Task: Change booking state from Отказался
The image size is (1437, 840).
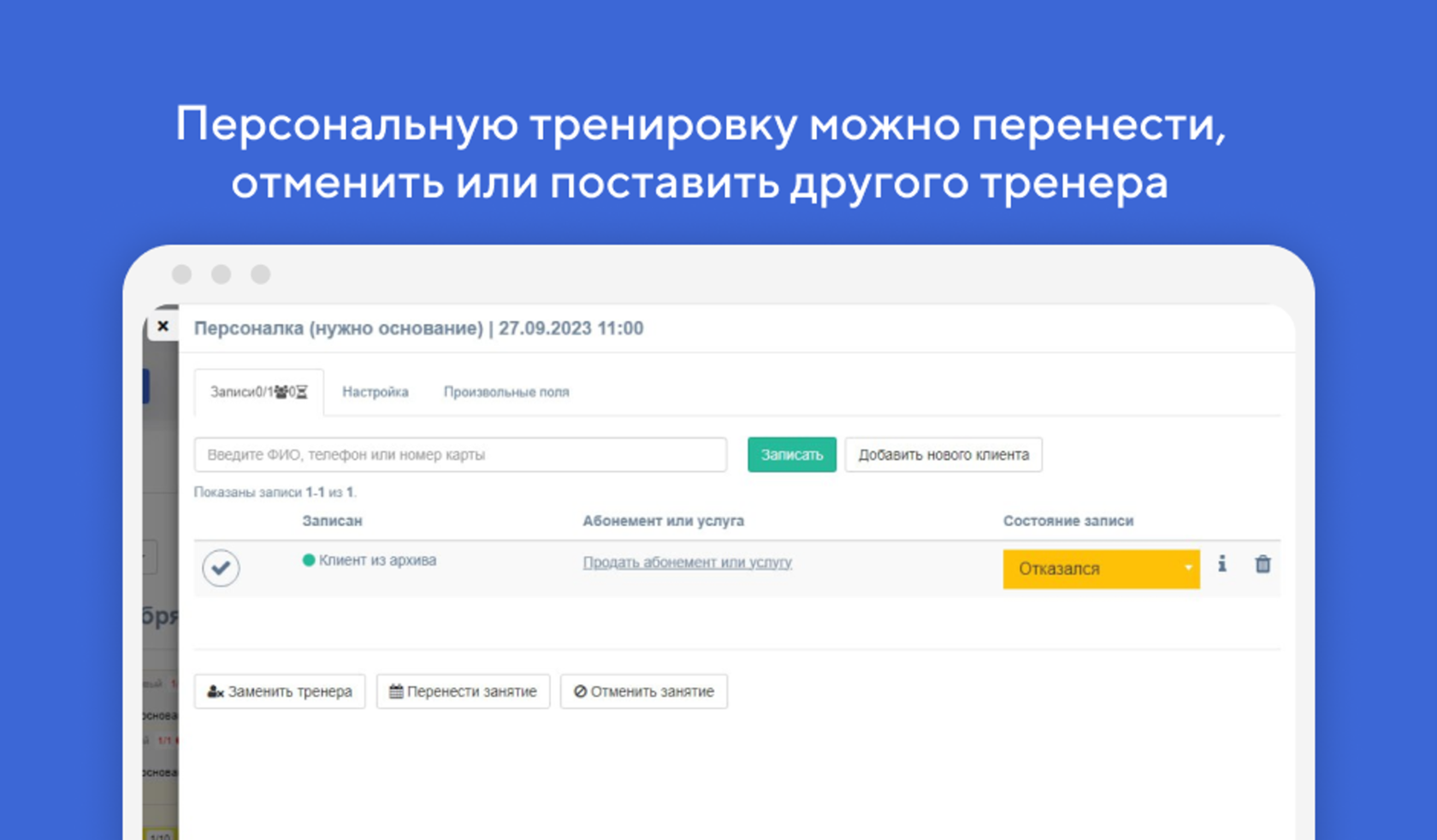Action: [x=1101, y=569]
